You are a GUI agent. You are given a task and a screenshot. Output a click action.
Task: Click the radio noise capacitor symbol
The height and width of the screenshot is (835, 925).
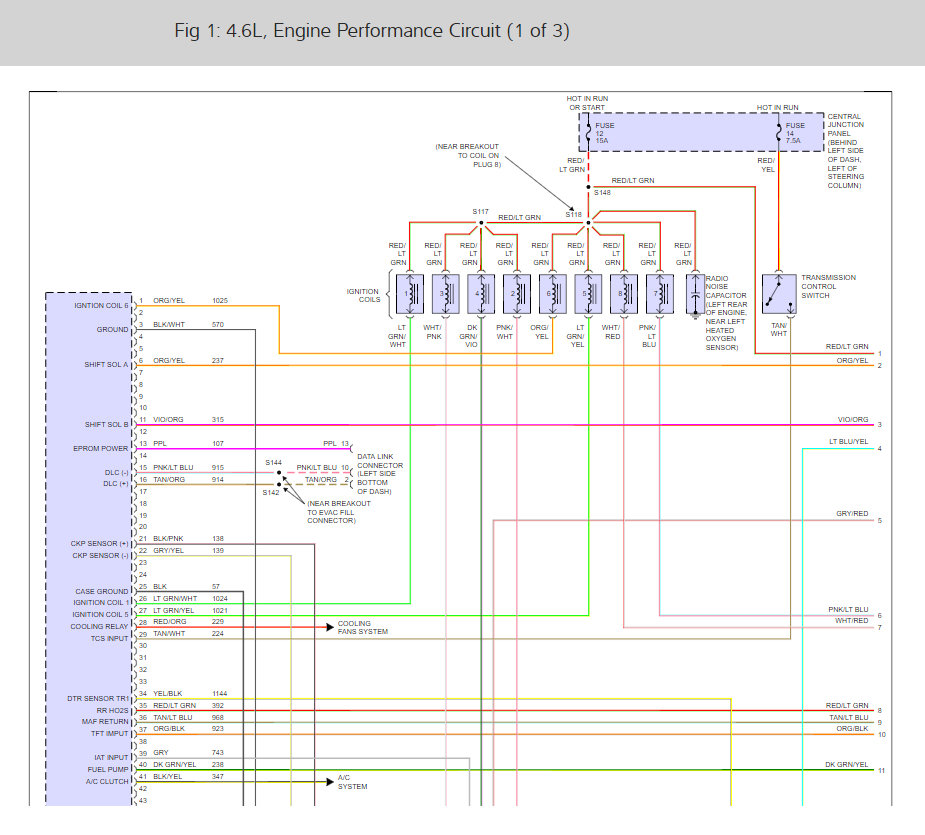[695, 295]
